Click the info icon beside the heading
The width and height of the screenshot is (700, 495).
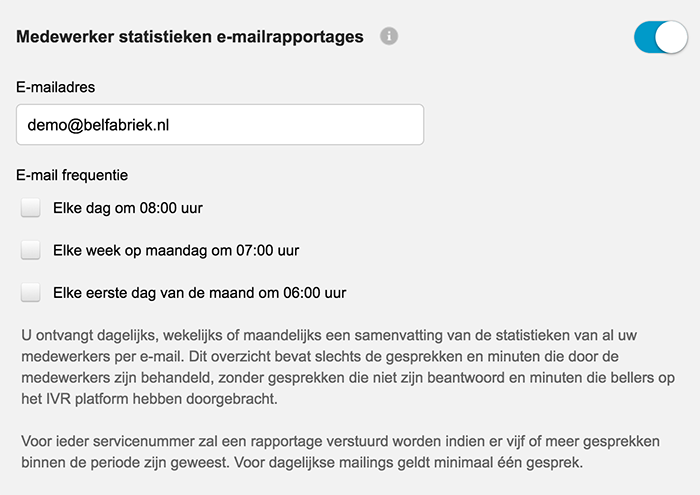coord(389,37)
